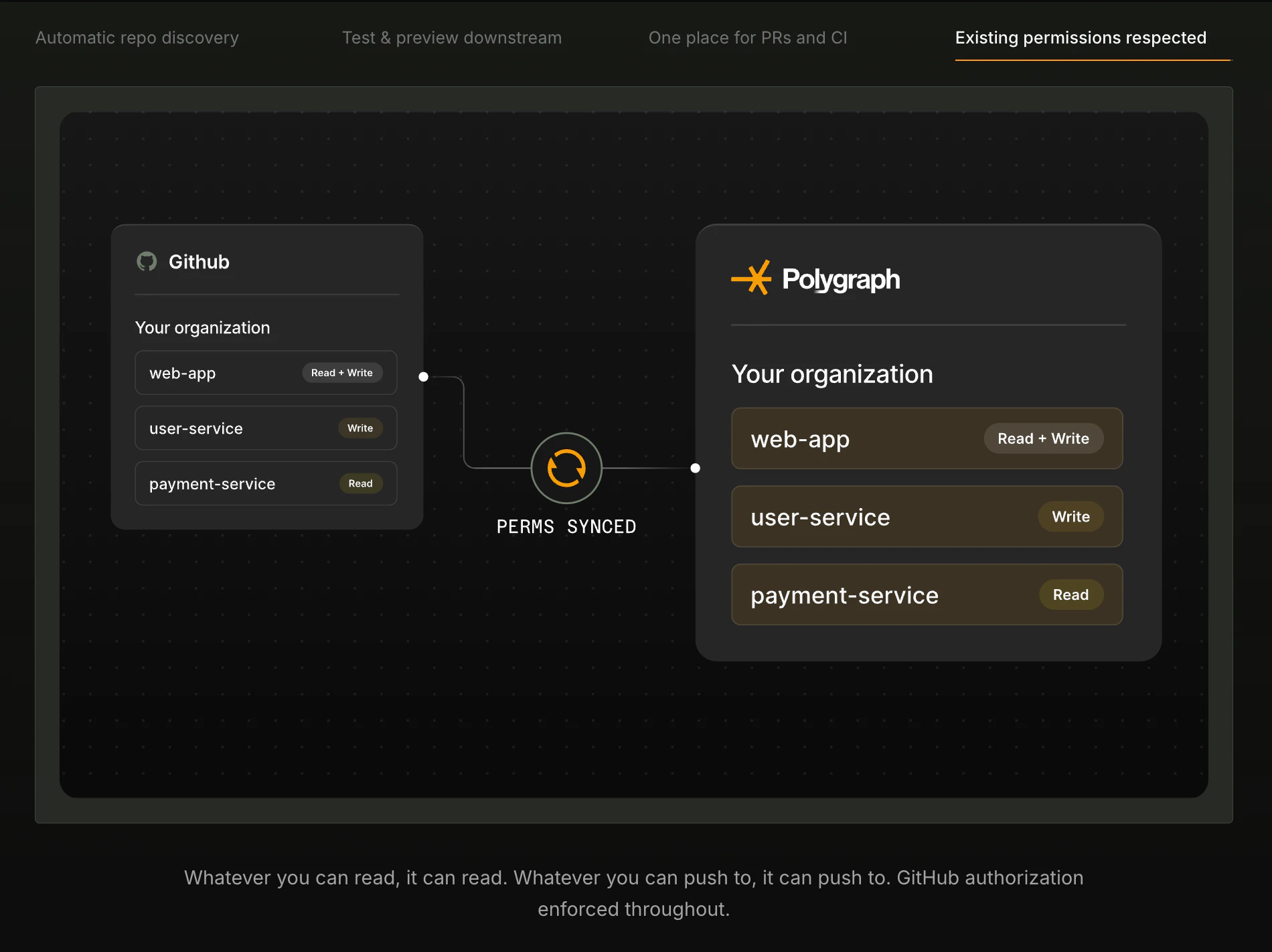Image resolution: width=1272 pixels, height=952 pixels.
Task: Click Write badge in Github card
Action: point(360,428)
